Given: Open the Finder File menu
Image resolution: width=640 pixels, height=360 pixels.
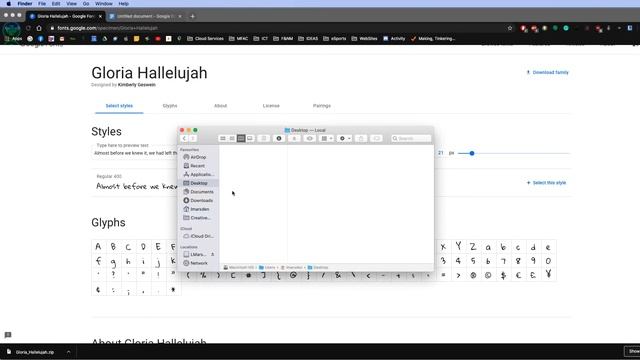Looking at the screenshot, I should pyautogui.click(x=42, y=4).
